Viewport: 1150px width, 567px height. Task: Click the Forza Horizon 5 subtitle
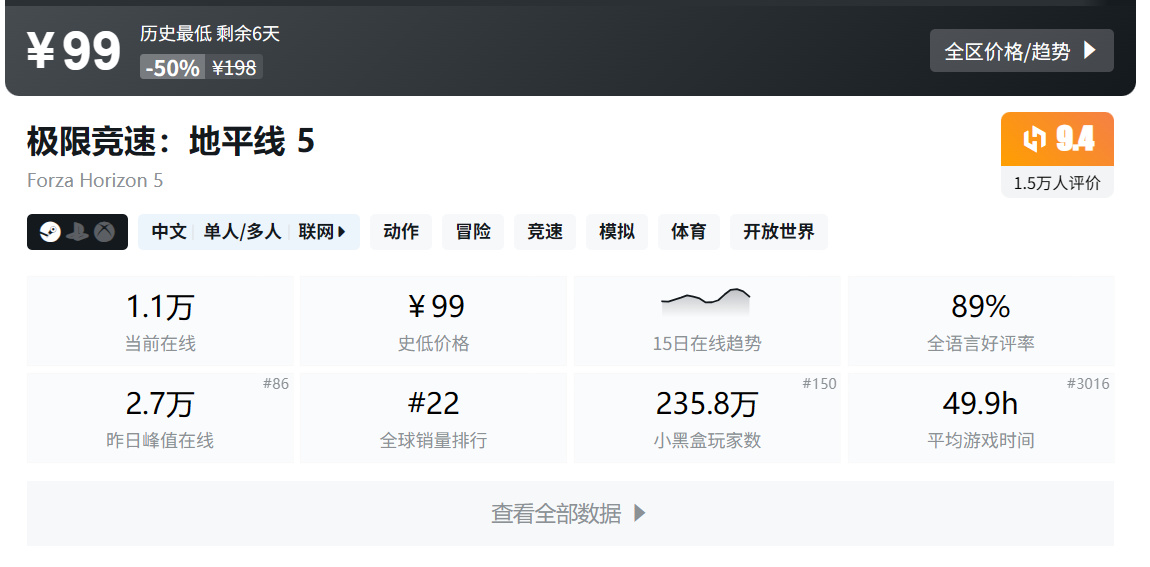(x=95, y=180)
